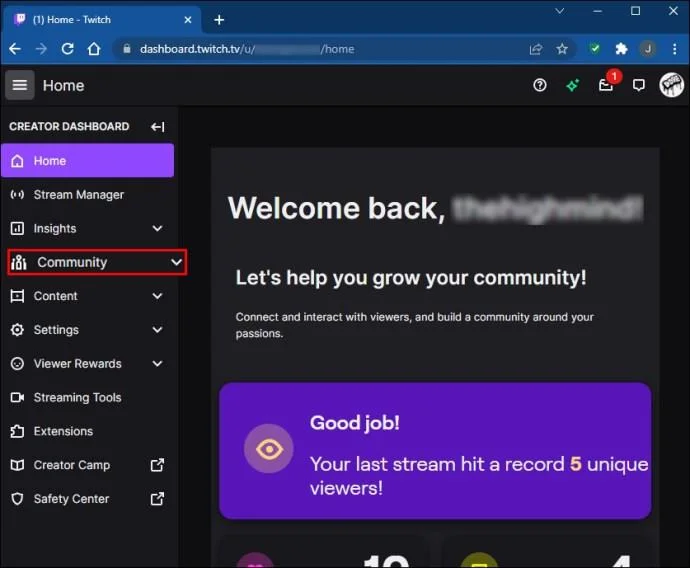The height and width of the screenshot is (568, 690).
Task: Go to Home in the sidebar
Action: pos(88,161)
